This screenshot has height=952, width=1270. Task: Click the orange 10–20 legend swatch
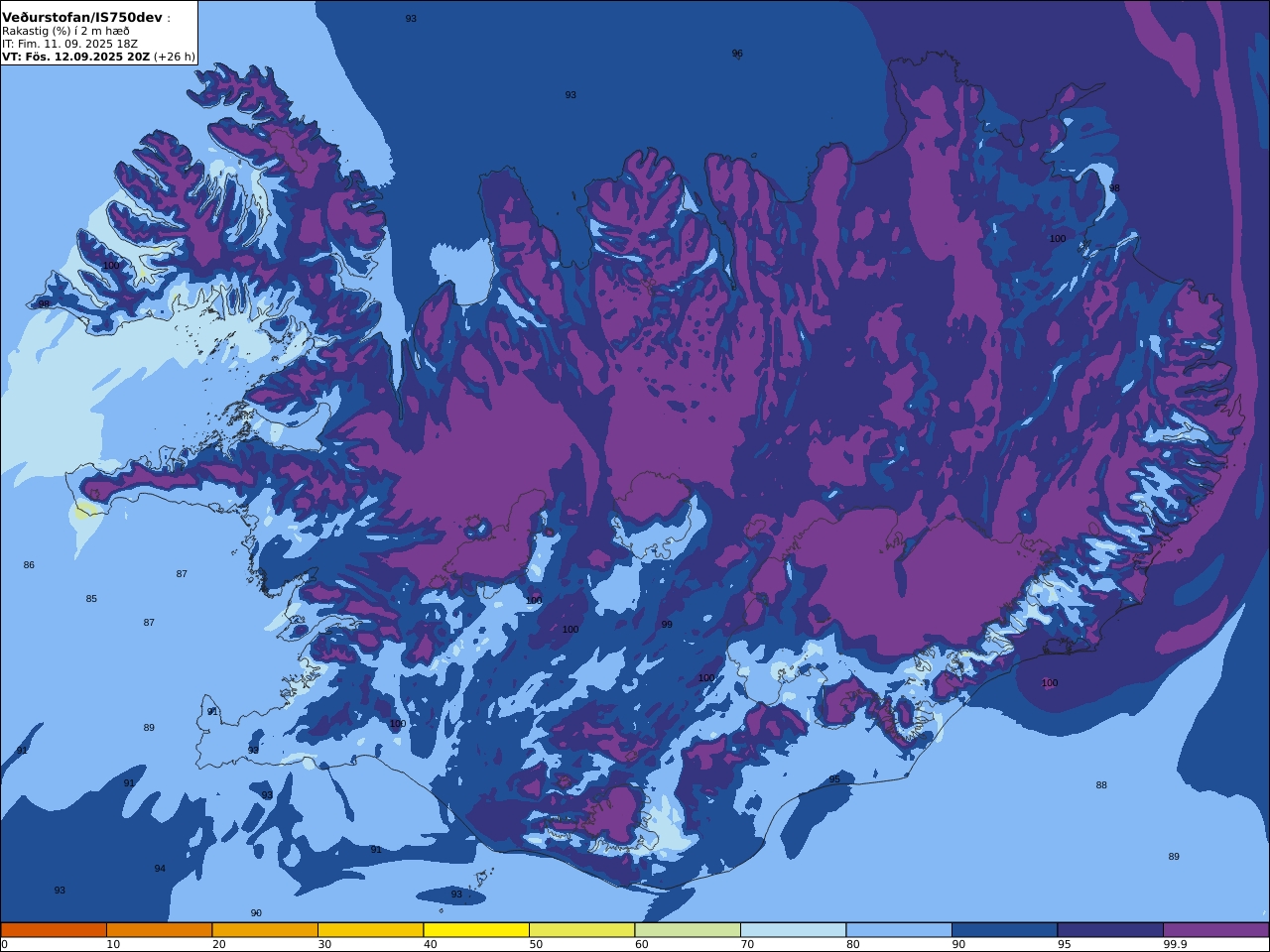click(159, 930)
